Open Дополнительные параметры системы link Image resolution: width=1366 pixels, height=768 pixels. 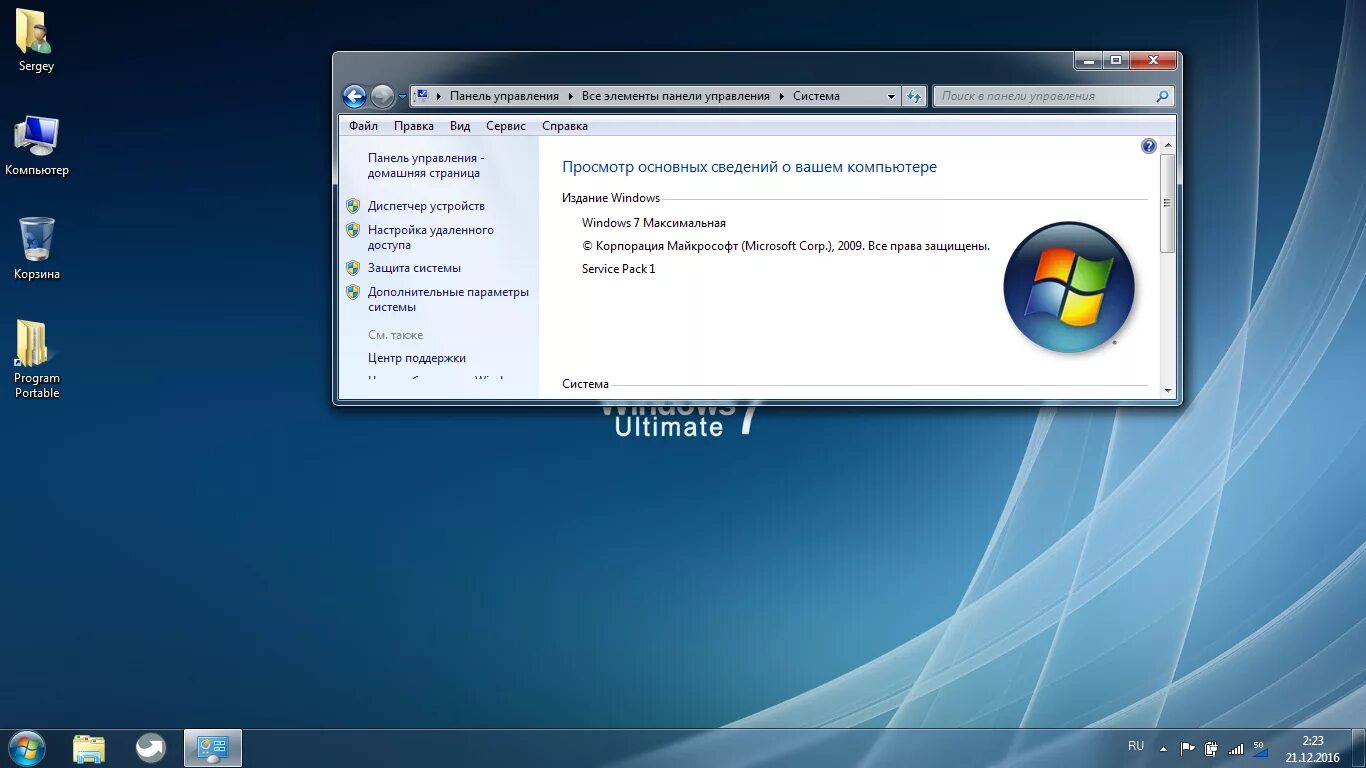448,299
